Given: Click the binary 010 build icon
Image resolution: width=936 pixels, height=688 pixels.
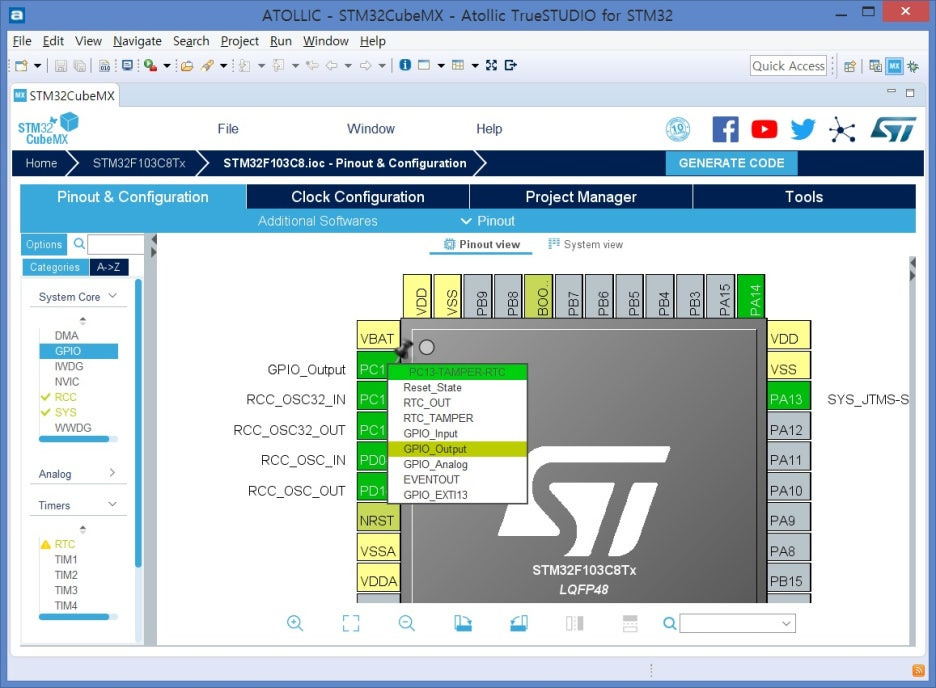Looking at the screenshot, I should pos(104,66).
